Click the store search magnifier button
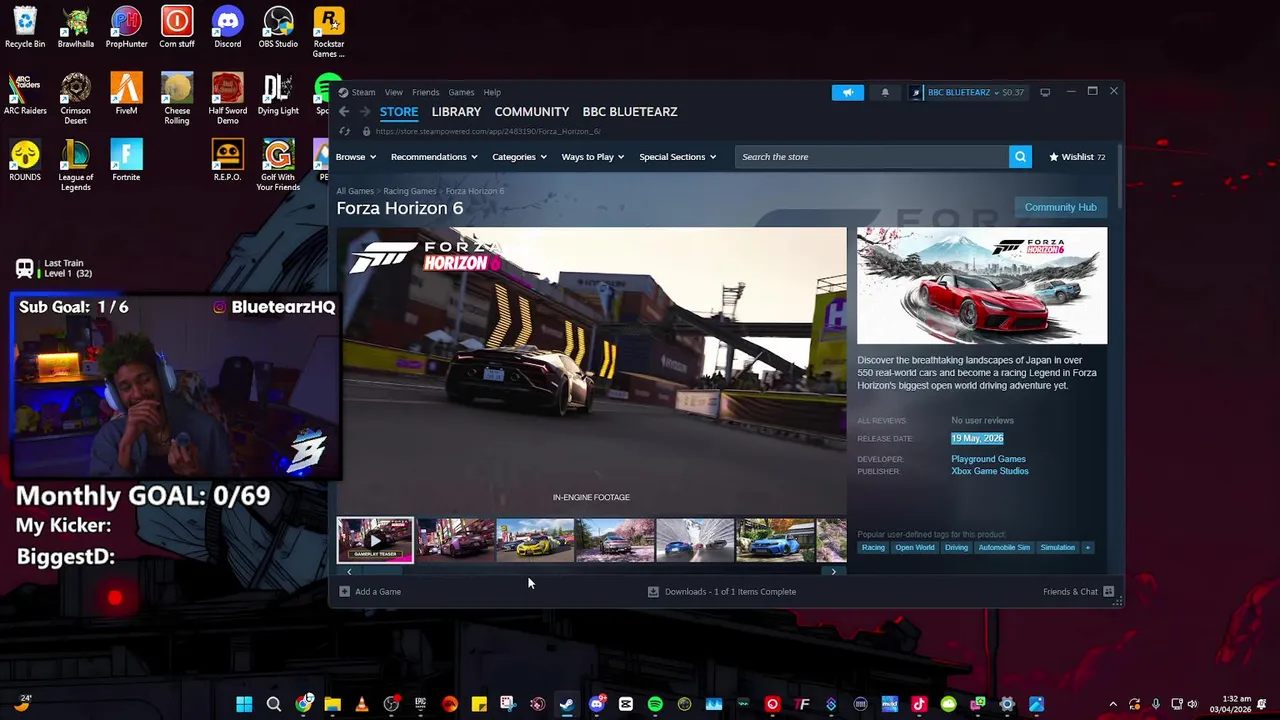The height and width of the screenshot is (720, 1280). (x=1020, y=157)
